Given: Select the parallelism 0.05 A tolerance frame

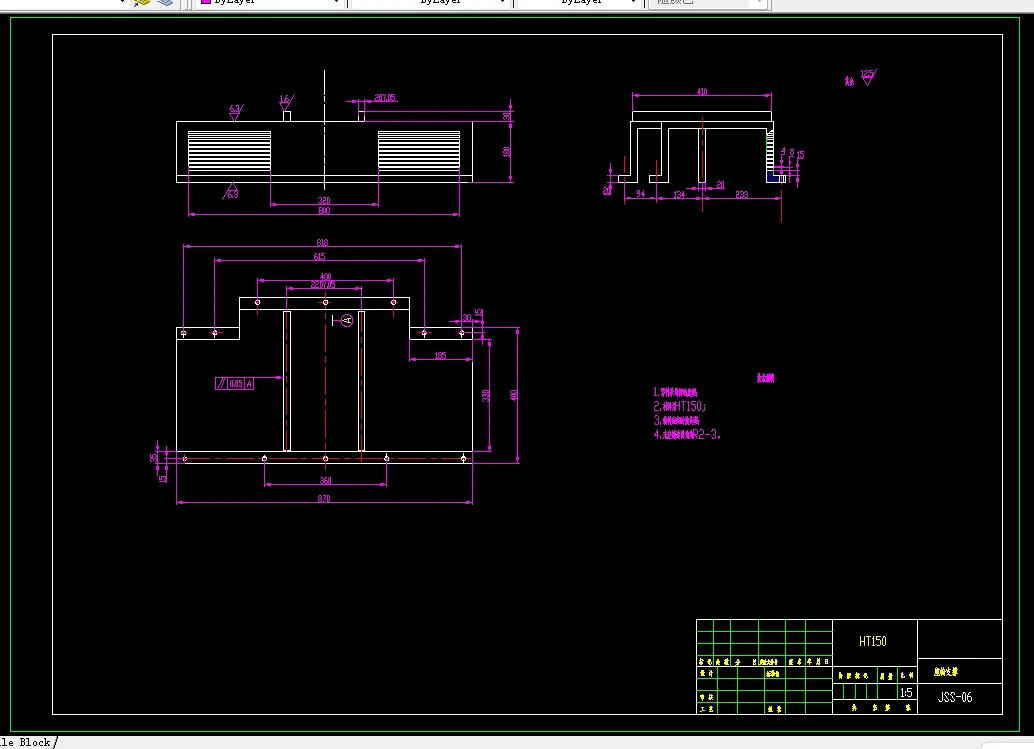Looking at the screenshot, I should point(234,383).
